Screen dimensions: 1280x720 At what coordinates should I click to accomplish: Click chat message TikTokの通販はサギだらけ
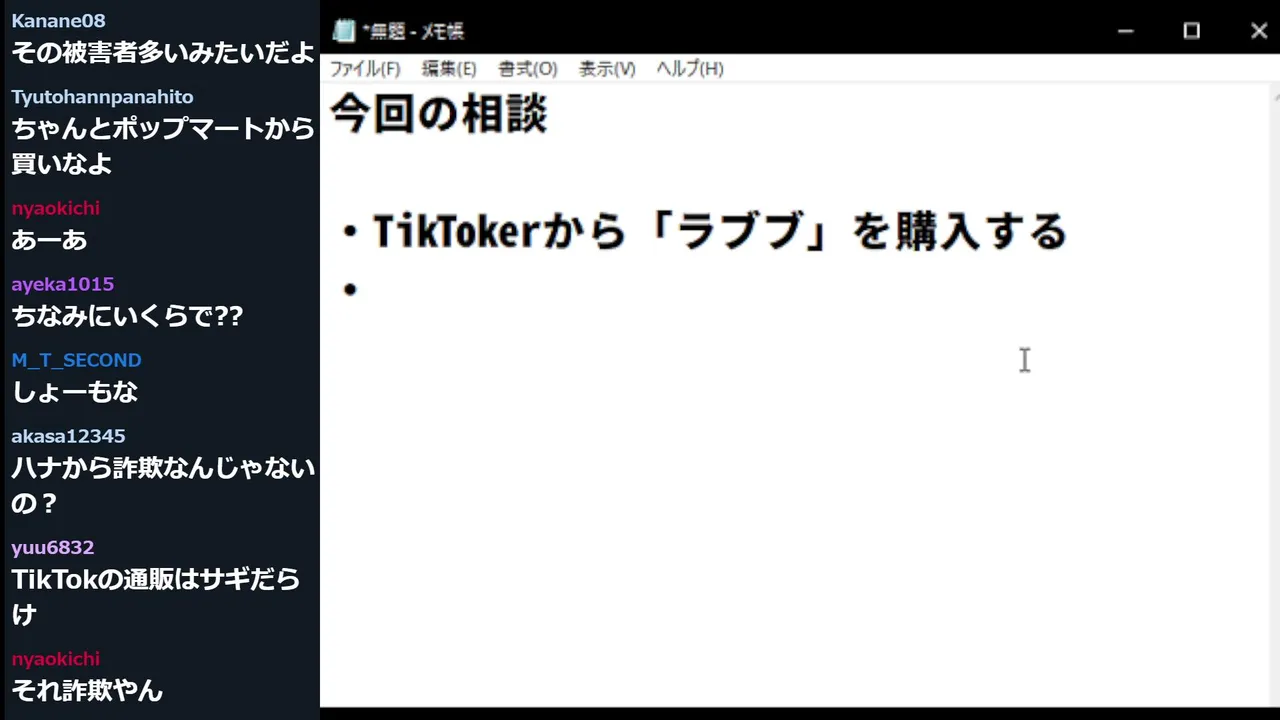tap(156, 597)
